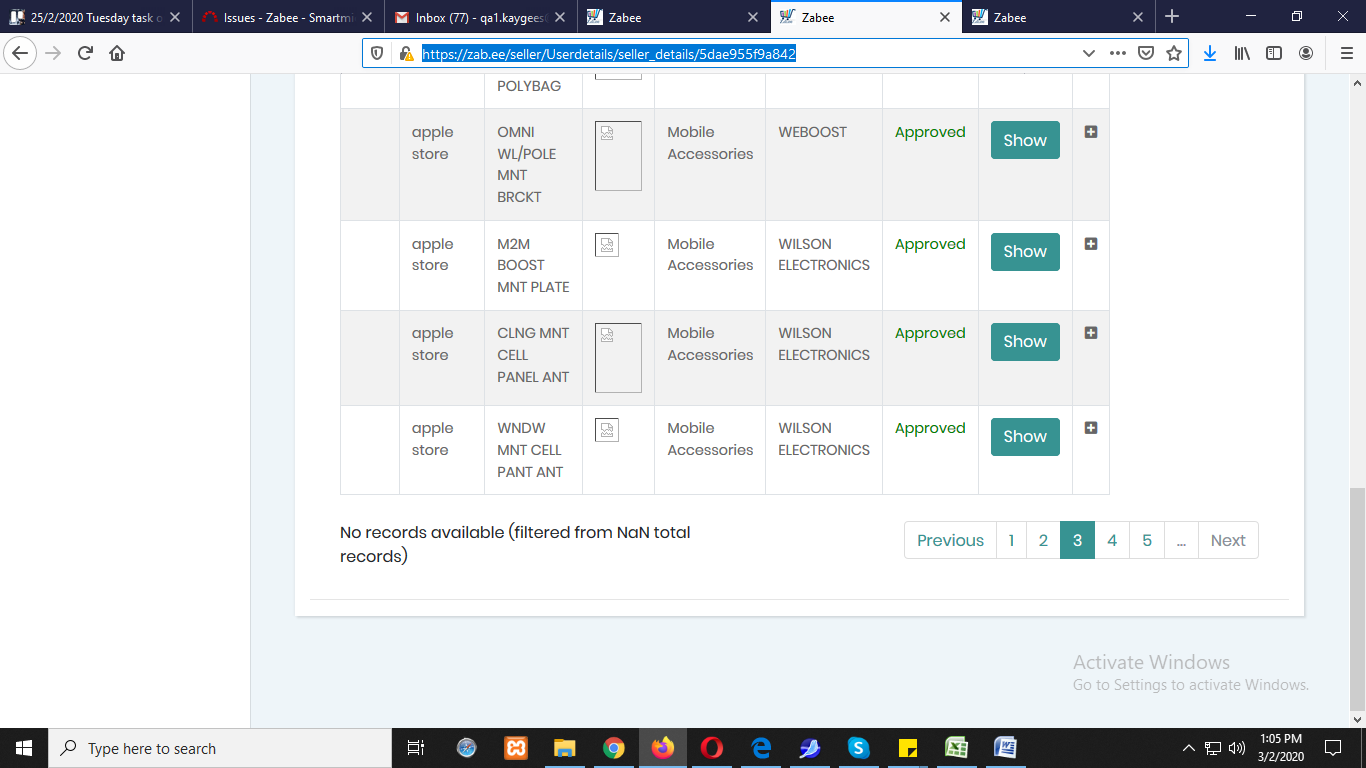This screenshot has width=1366, height=768.
Task: Open the downloads panel
Action: click(x=1210, y=54)
